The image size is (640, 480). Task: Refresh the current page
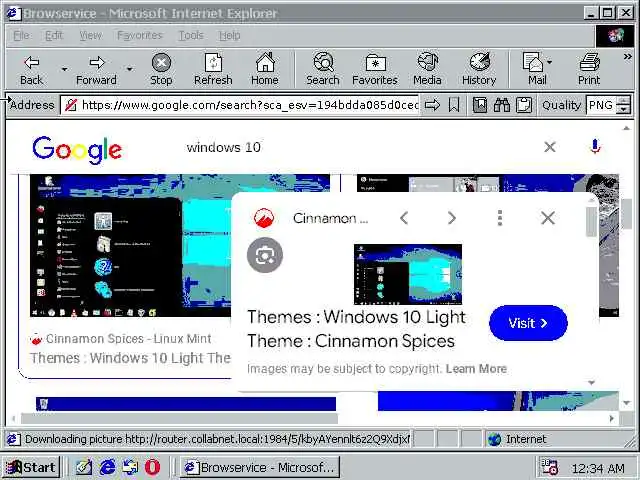pos(213,69)
